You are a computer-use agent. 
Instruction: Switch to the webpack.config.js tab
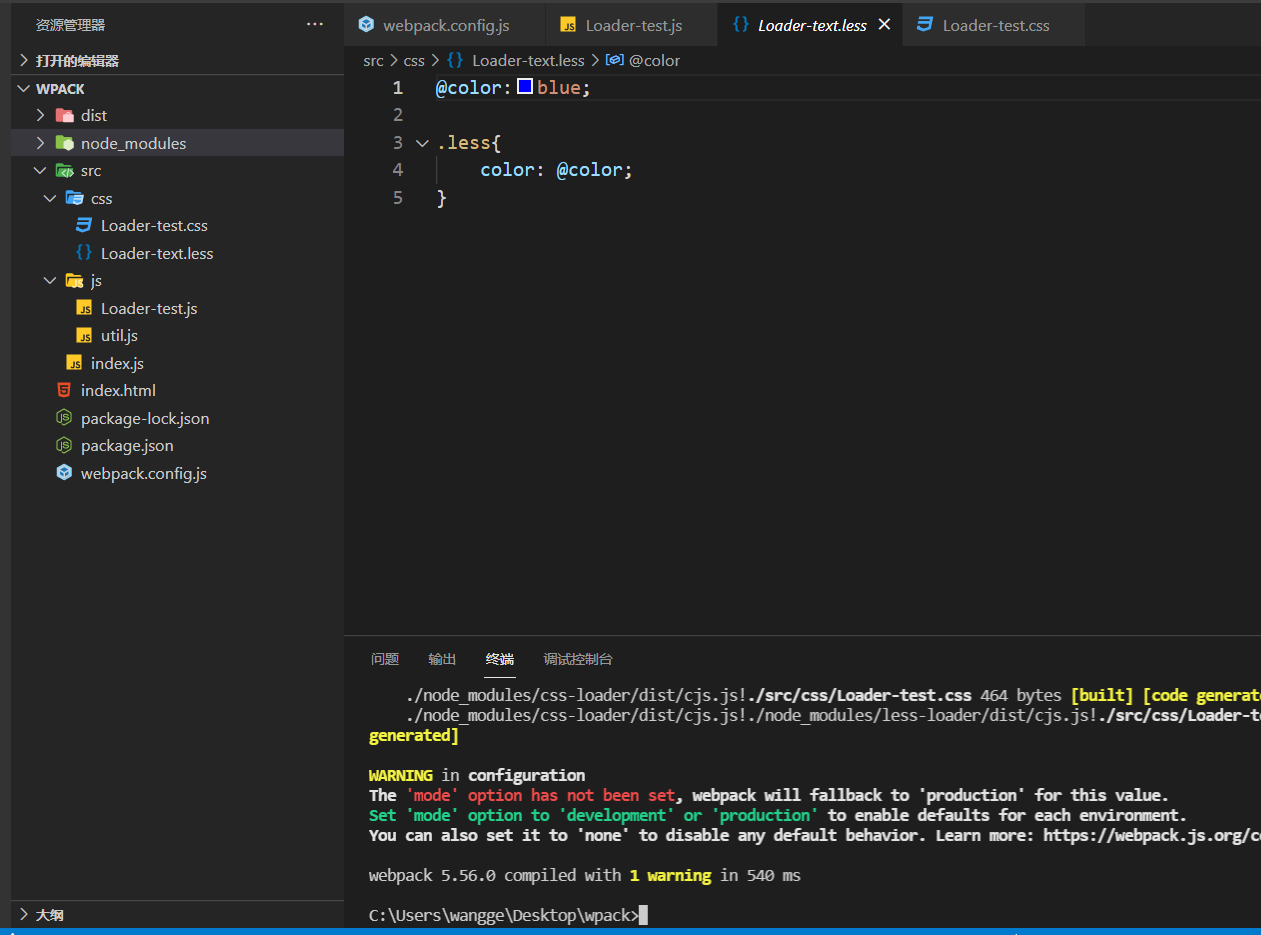tap(445, 25)
